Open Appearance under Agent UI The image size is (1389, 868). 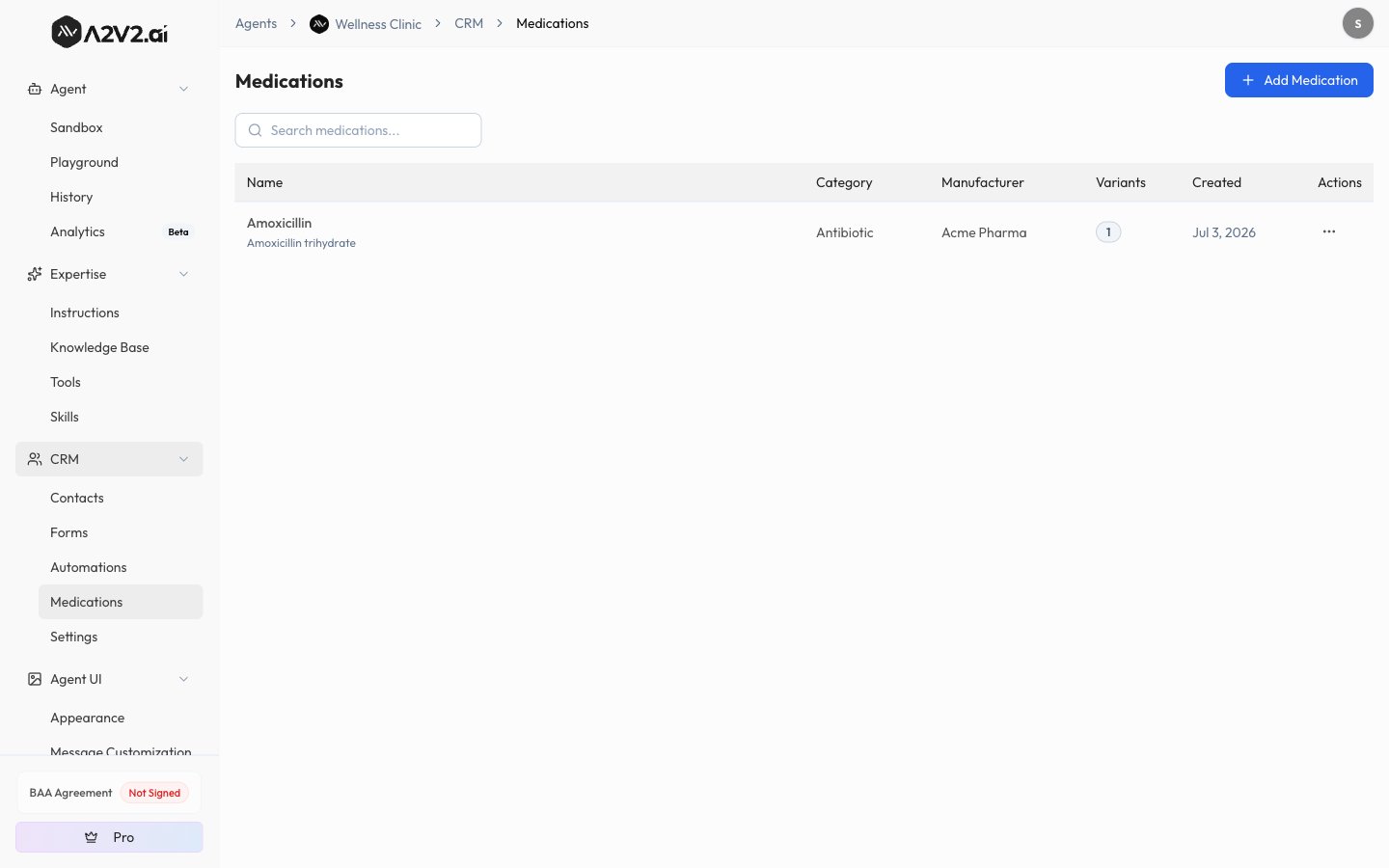(121, 718)
